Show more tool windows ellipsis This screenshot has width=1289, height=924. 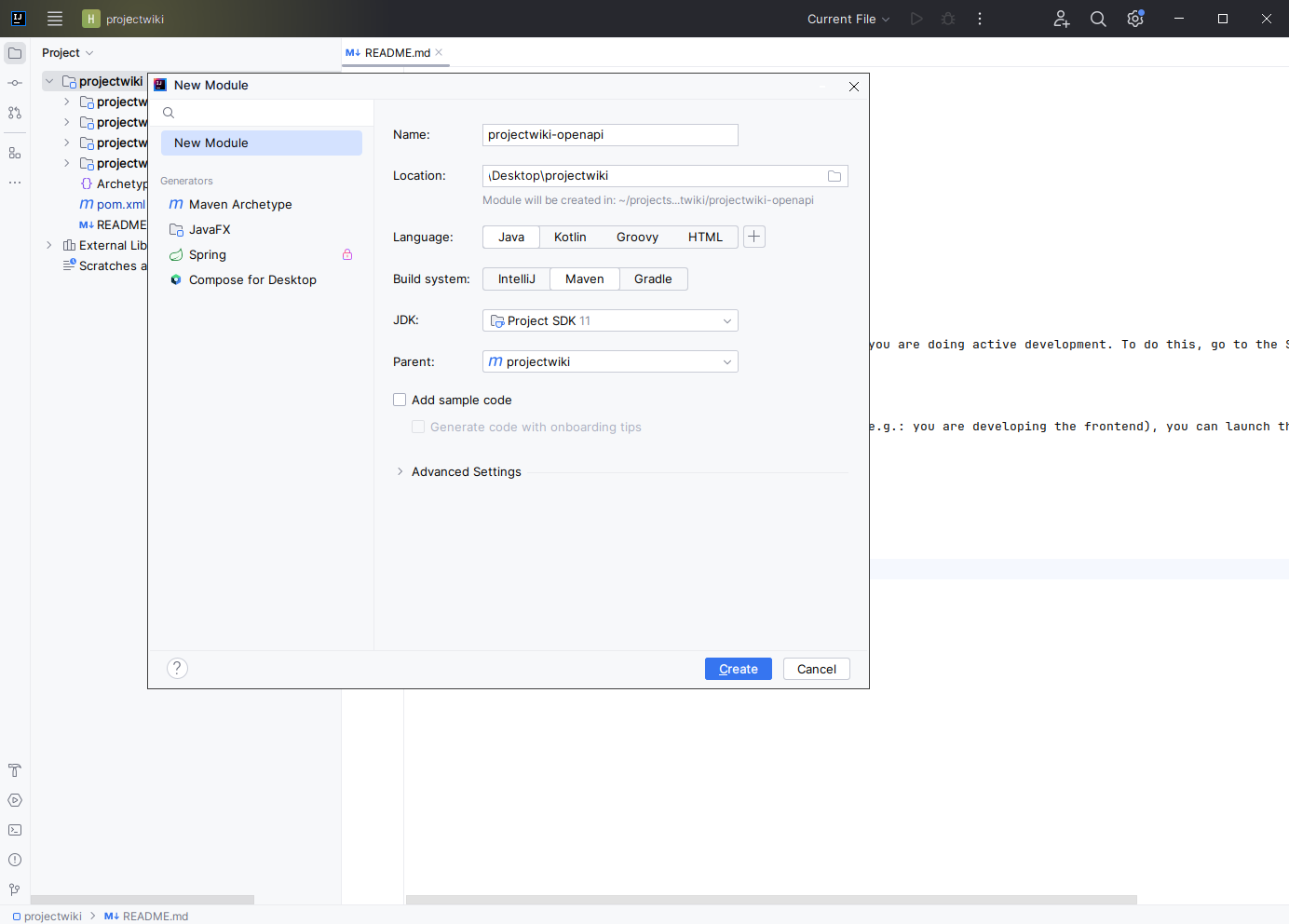[15, 183]
